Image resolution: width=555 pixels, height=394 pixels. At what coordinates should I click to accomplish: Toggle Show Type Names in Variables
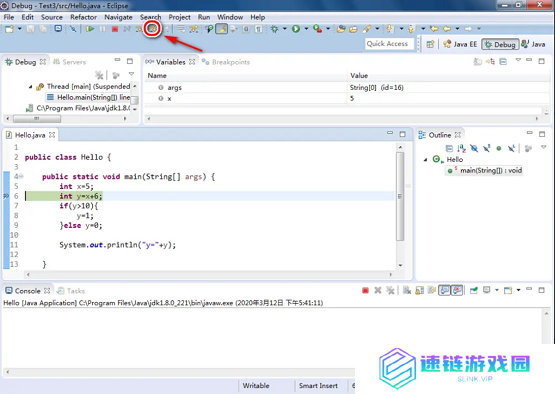pyautogui.click(x=477, y=62)
